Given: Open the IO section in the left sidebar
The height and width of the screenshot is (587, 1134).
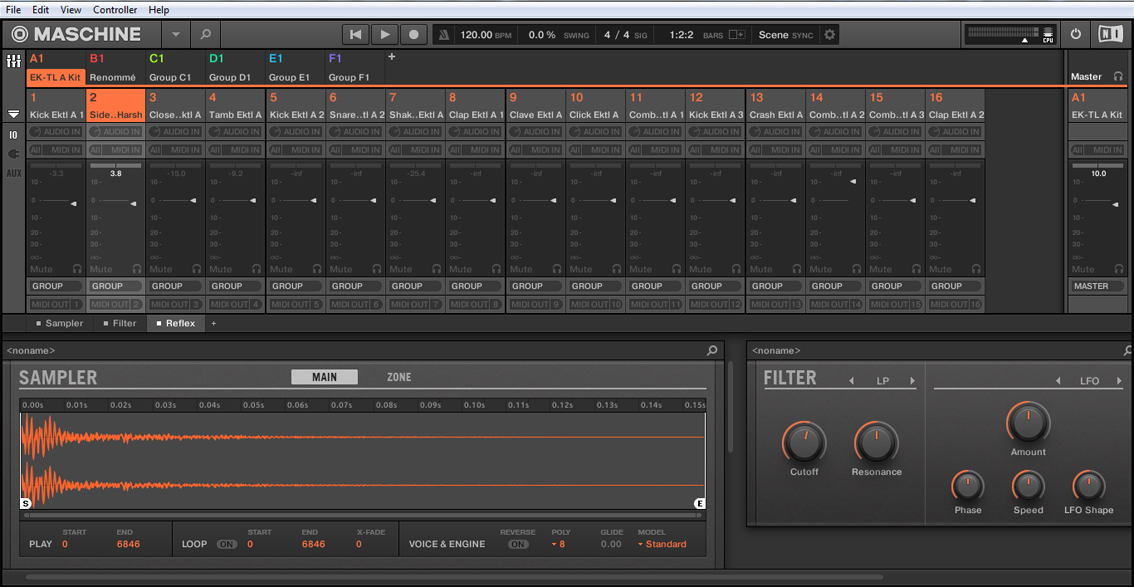Looking at the screenshot, I should (14, 134).
